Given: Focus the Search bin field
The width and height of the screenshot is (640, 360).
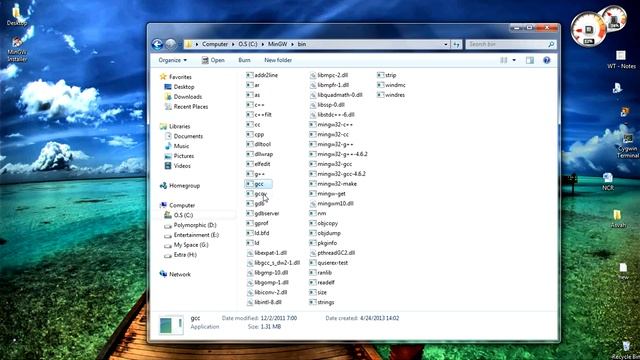Looking at the screenshot, I should click(x=510, y=44).
